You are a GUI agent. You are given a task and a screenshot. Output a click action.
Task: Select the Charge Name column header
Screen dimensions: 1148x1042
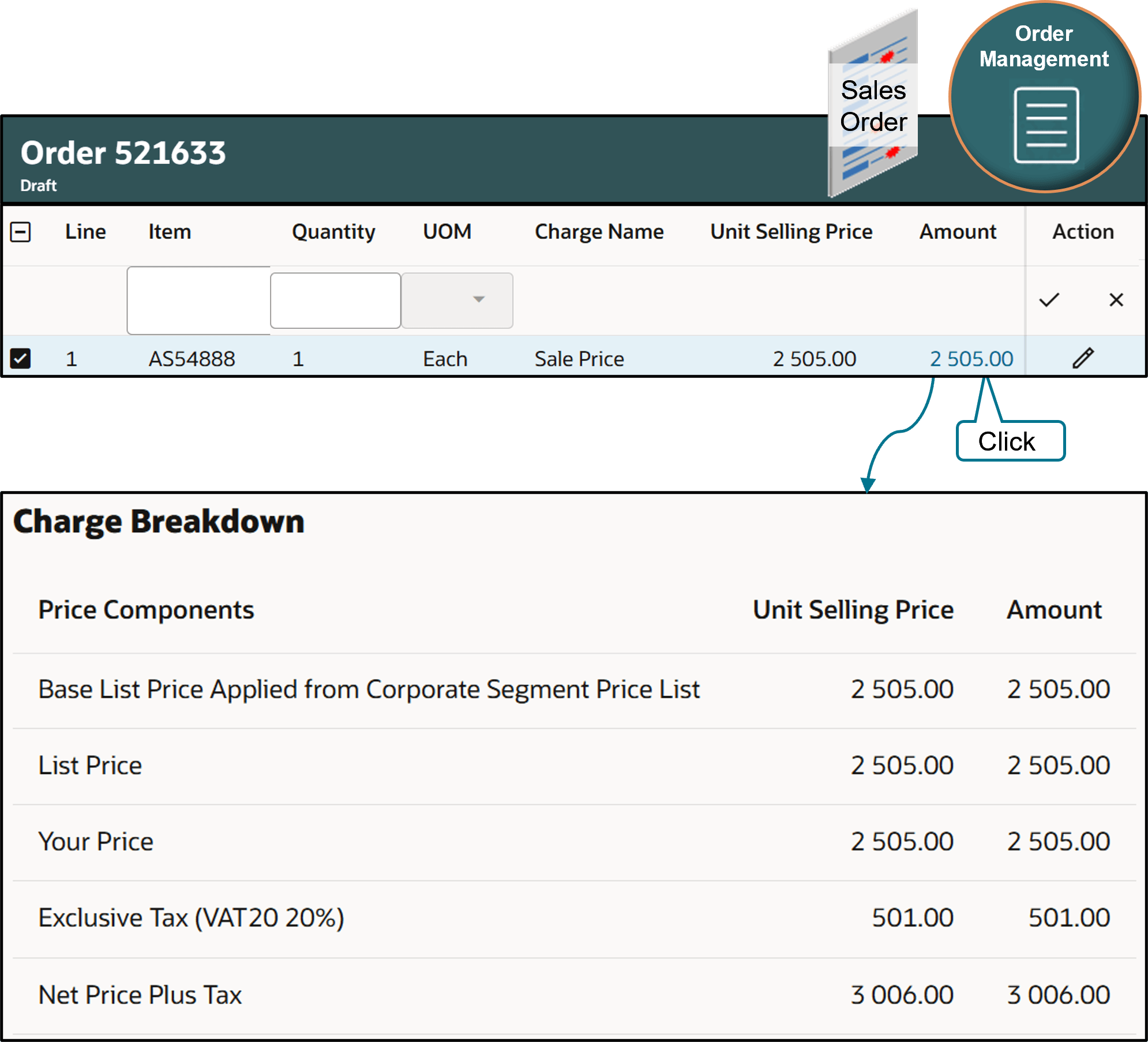click(600, 231)
